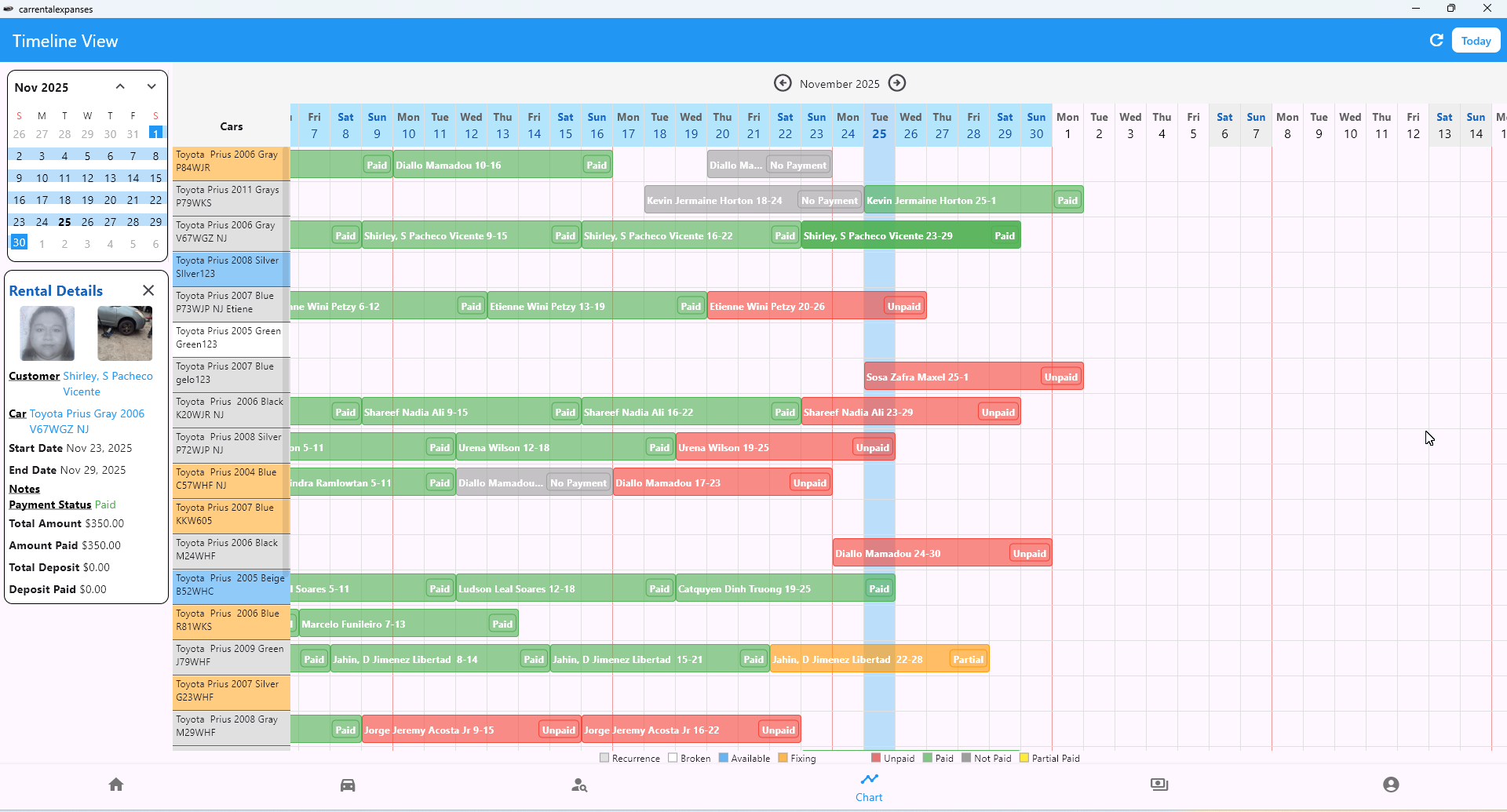The height and width of the screenshot is (812, 1507).
Task: Advance timeline with right arrow circle
Action: tap(897, 83)
